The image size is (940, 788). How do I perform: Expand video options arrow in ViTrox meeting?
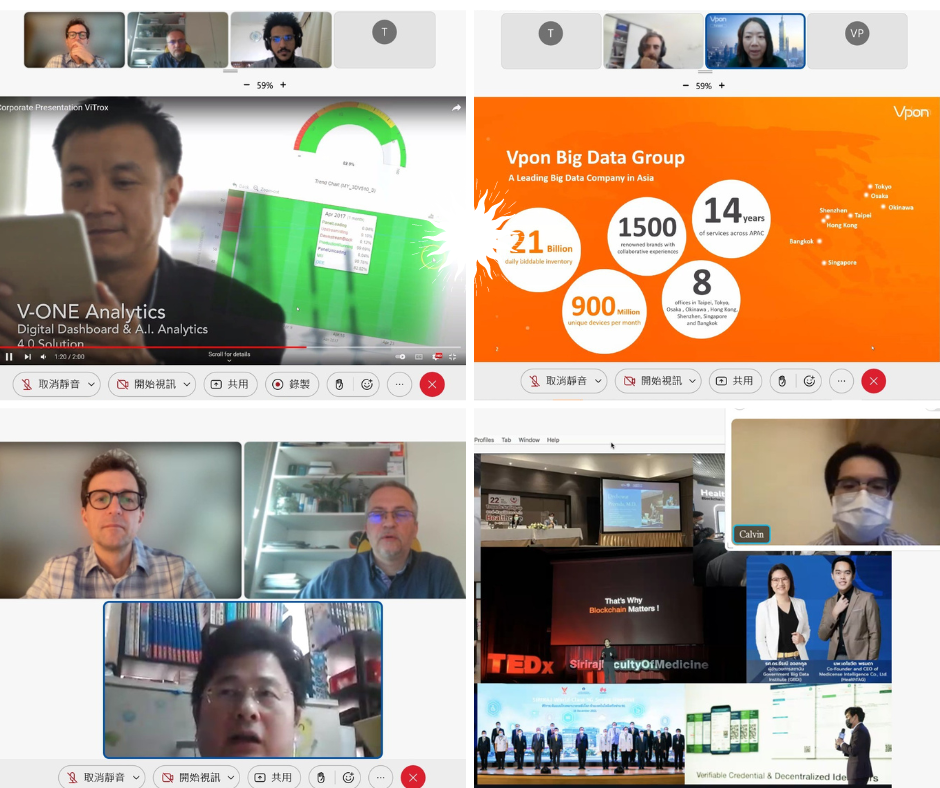pos(187,384)
